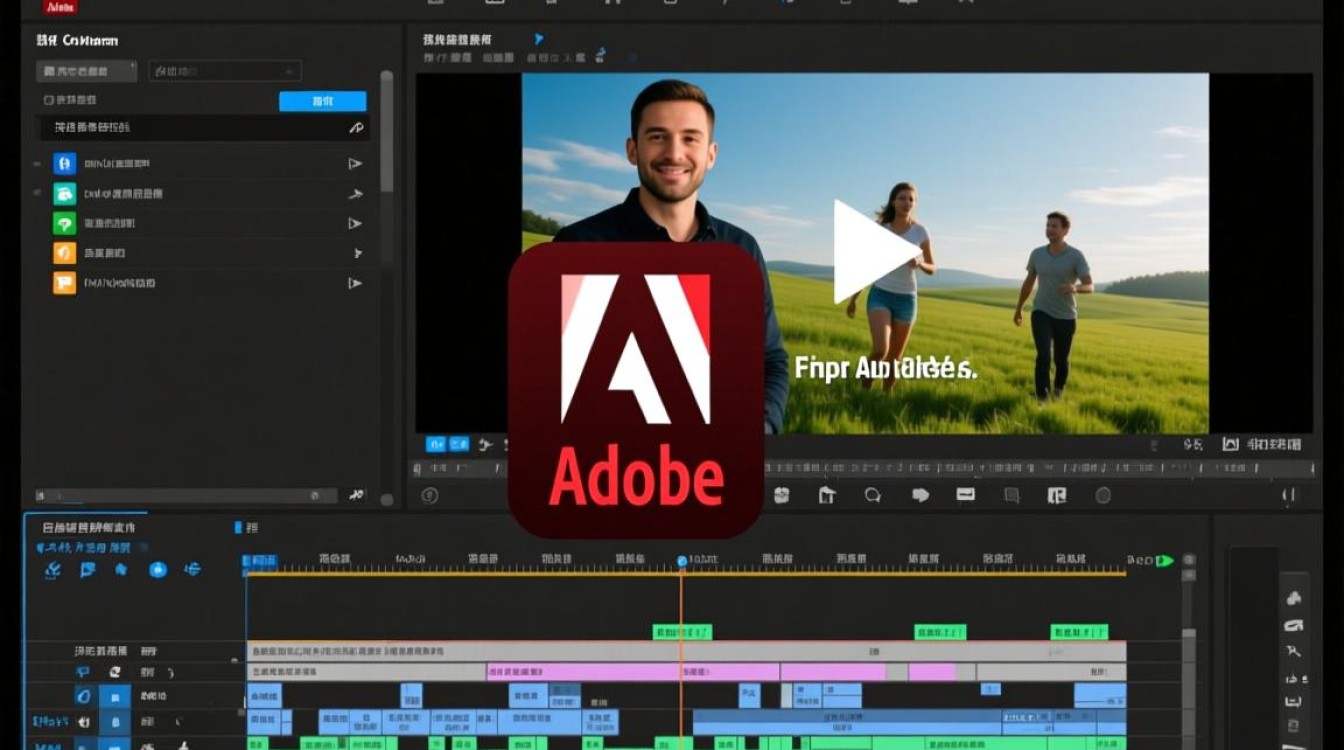1344x750 pixels.
Task: Switch to the preview panel's title tab
Action: coord(457,40)
